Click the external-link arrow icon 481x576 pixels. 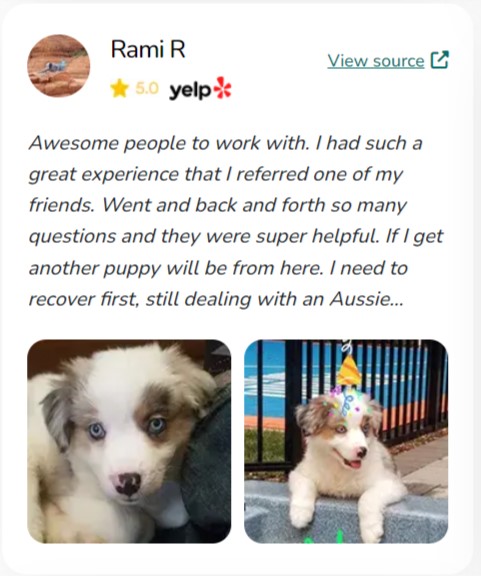(x=440, y=60)
